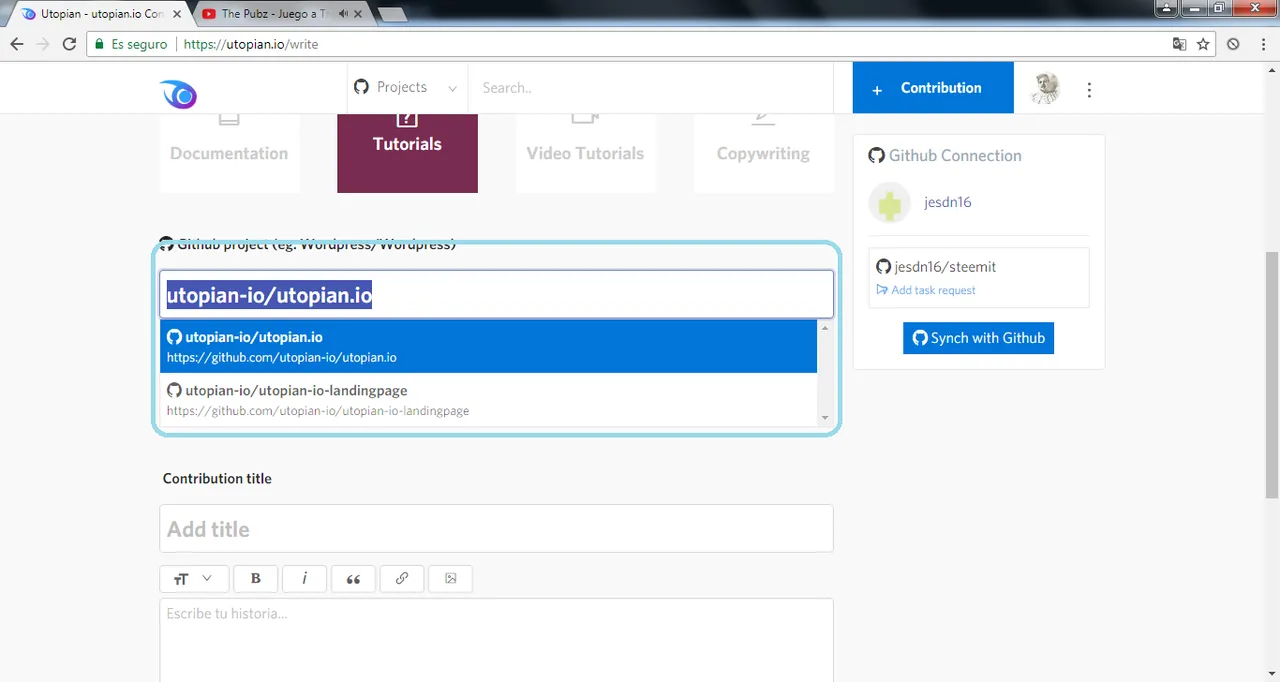Click the suggestion list scroll up arrow
1280x682 pixels.
click(x=825, y=328)
